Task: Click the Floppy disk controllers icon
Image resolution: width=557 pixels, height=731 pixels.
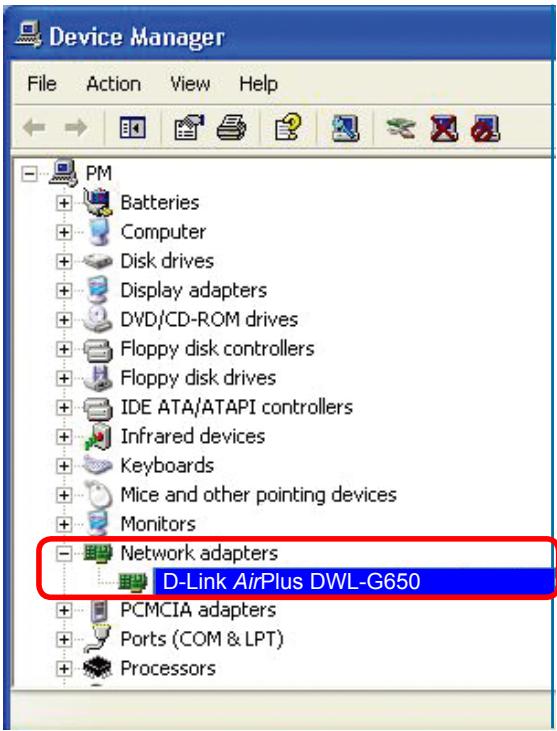Action: point(98,350)
